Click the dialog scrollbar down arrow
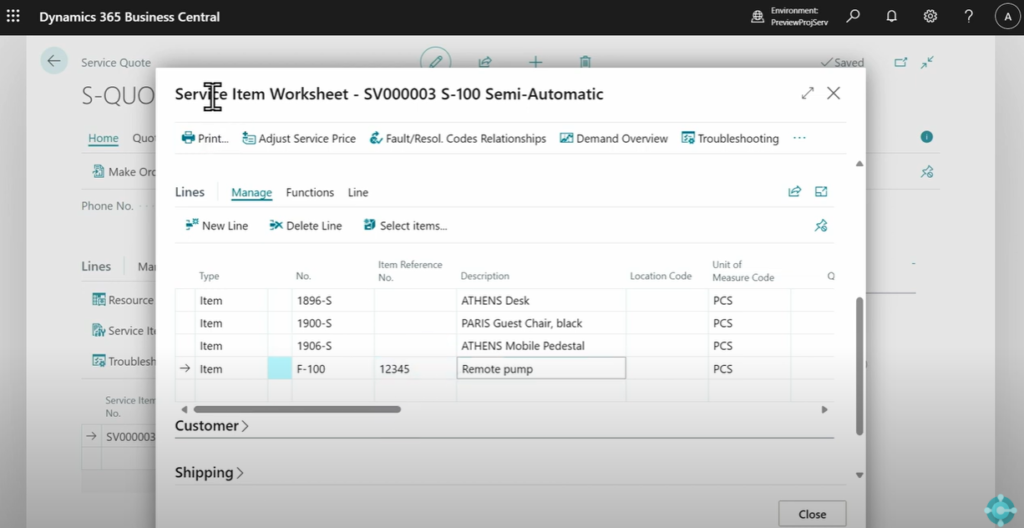Image resolution: width=1024 pixels, height=528 pixels. pos(859,475)
